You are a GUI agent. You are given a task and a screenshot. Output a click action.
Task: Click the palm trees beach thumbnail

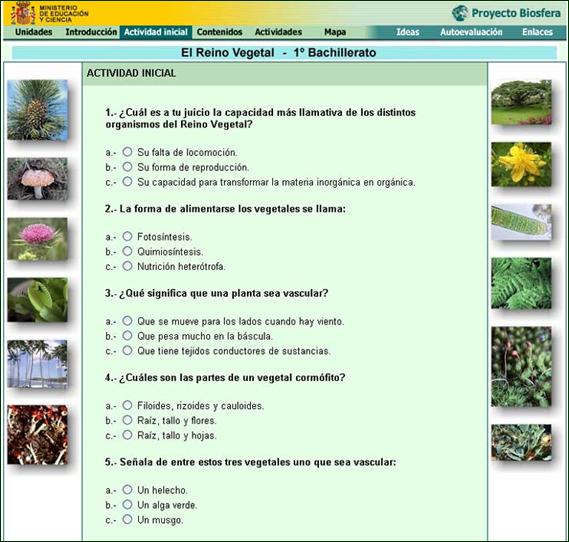[x=38, y=364]
